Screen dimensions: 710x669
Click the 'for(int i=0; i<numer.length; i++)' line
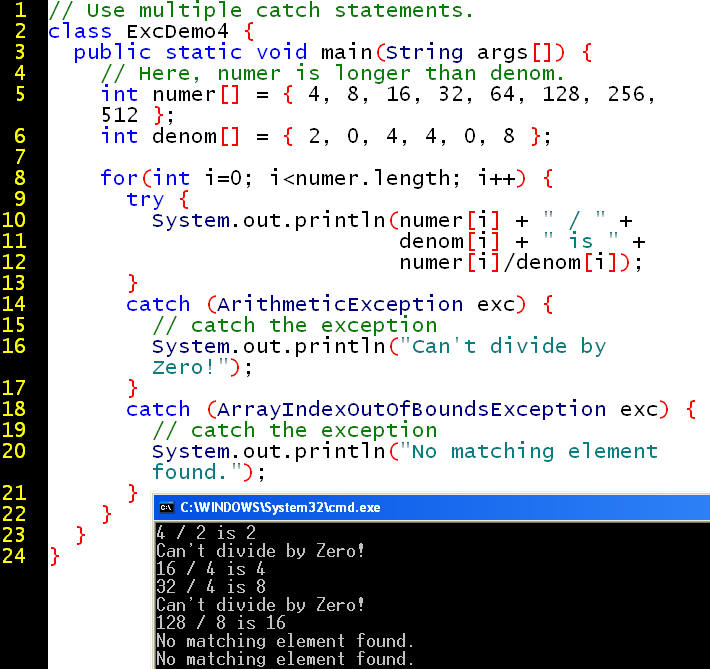(326, 178)
